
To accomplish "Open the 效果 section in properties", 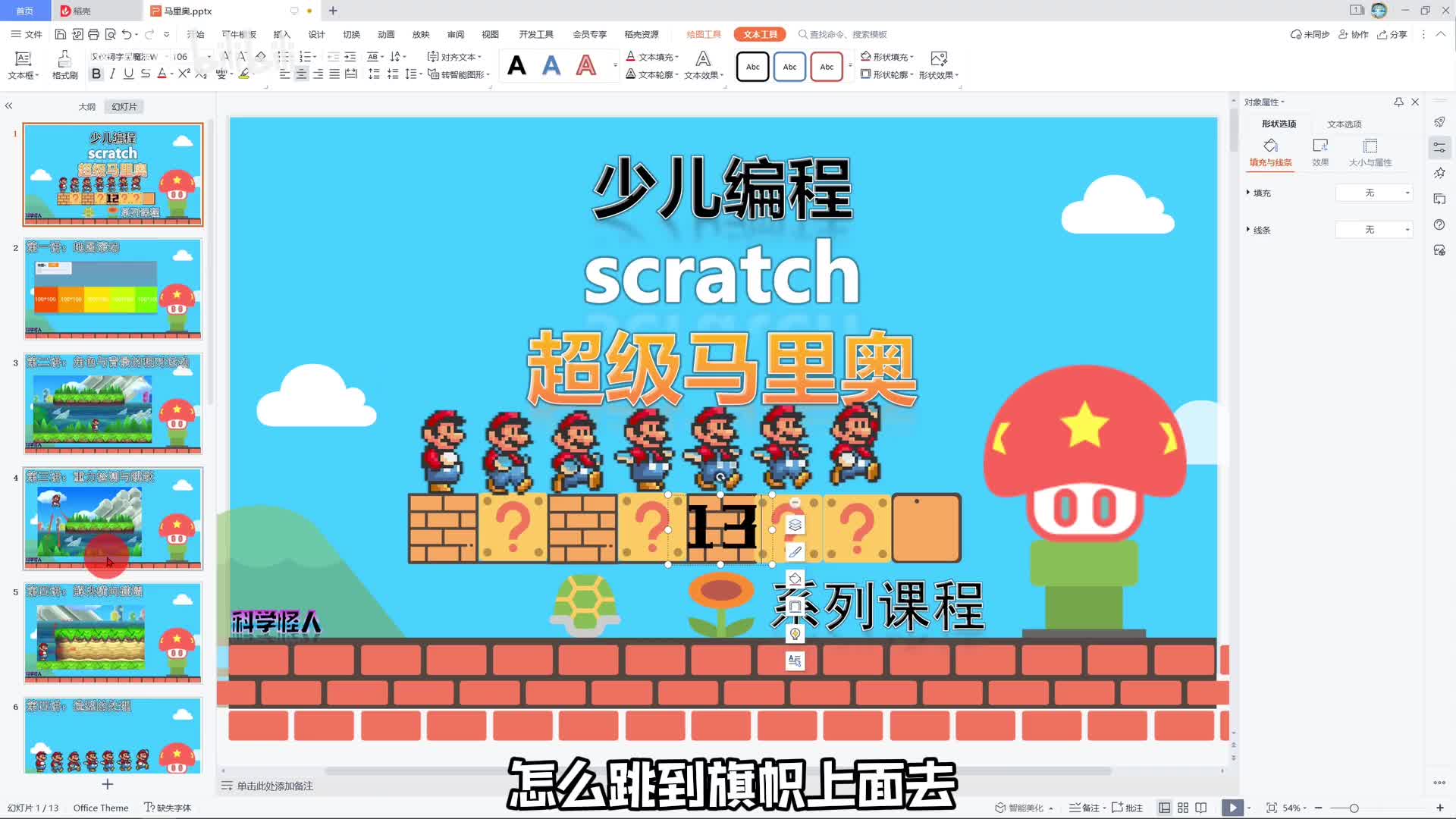I will coord(1320,152).
